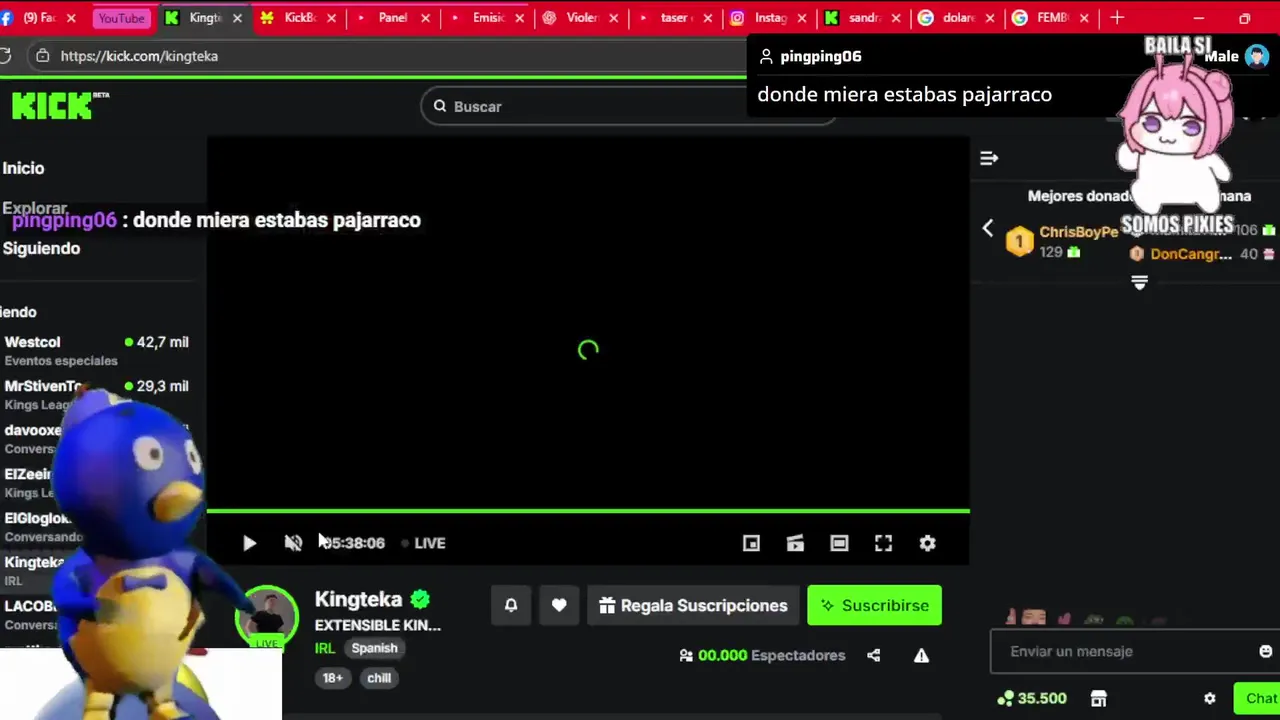Switch to the taser browser tab
The height and width of the screenshot is (720, 1280).
(675, 18)
